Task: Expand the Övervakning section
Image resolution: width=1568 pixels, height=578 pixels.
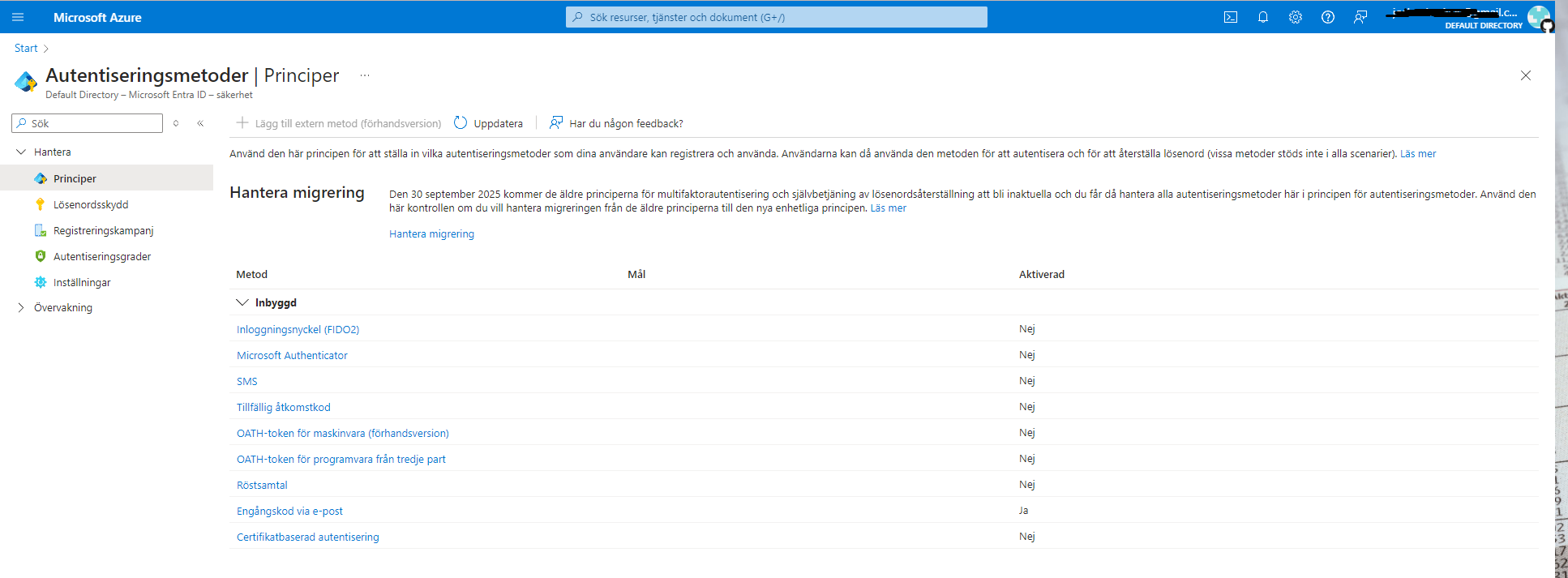Action: (21, 307)
